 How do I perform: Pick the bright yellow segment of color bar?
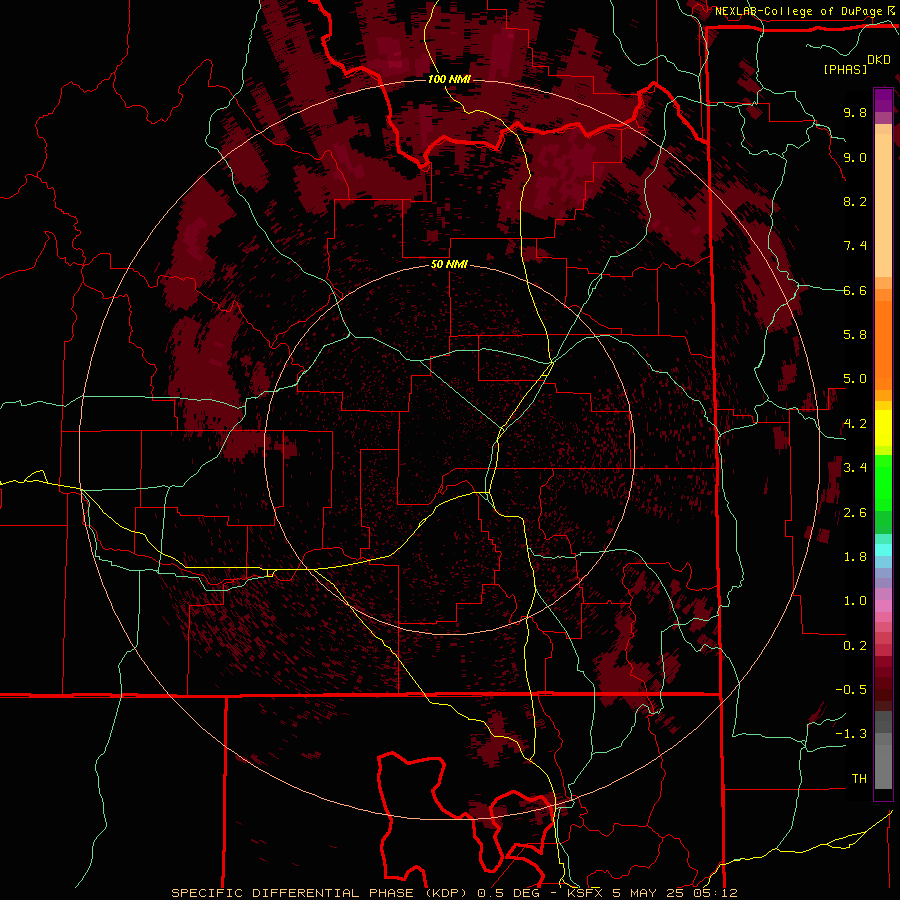click(x=883, y=428)
